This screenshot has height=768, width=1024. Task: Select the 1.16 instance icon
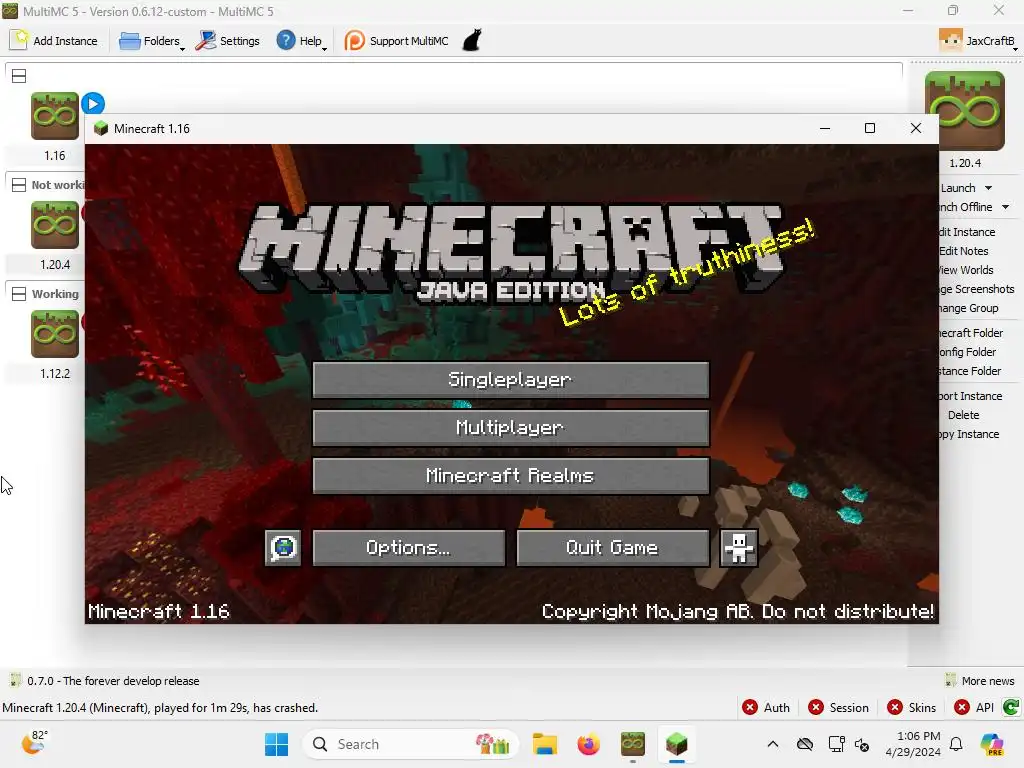pyautogui.click(x=55, y=116)
